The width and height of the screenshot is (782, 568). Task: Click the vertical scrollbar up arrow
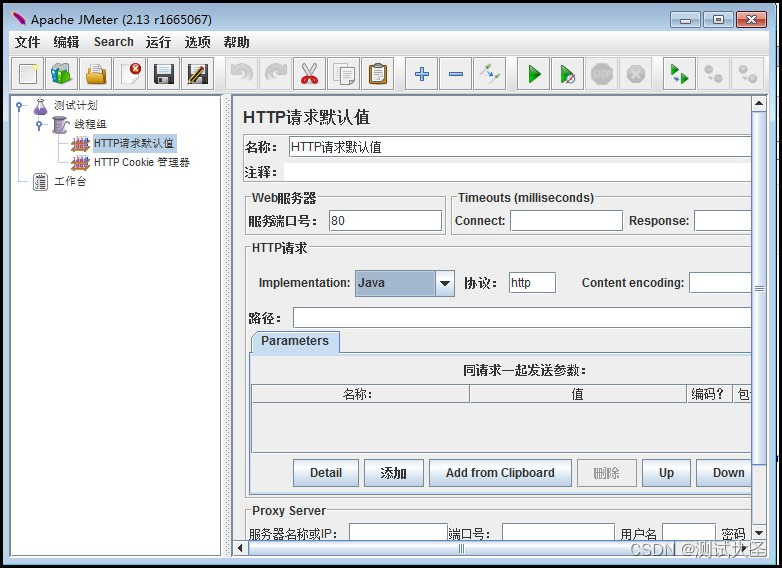759,104
